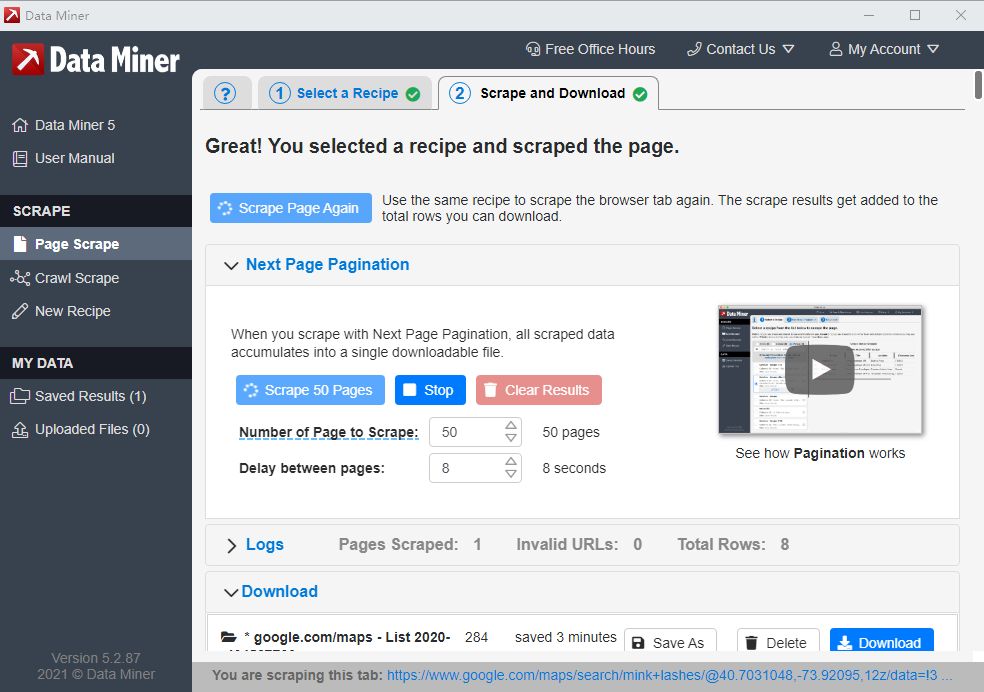Delete the google.com/maps saved file
The width and height of the screenshot is (984, 692).
[x=778, y=641]
